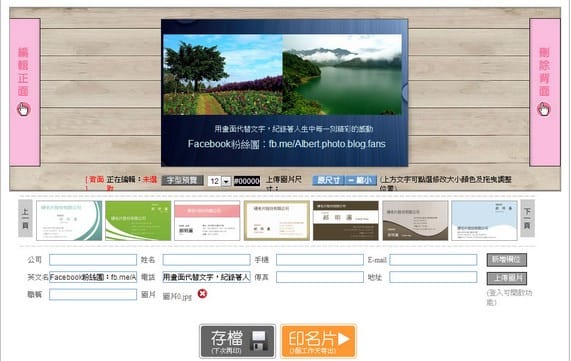Click the floppy disk icon on 存檔 button
The width and height of the screenshot is (571, 361).
260,341
